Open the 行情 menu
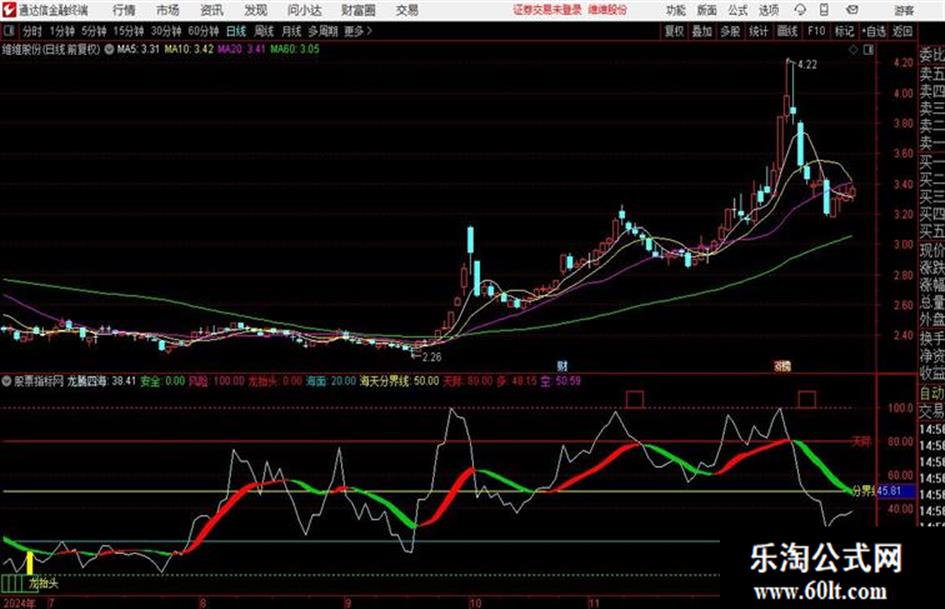 point(124,10)
